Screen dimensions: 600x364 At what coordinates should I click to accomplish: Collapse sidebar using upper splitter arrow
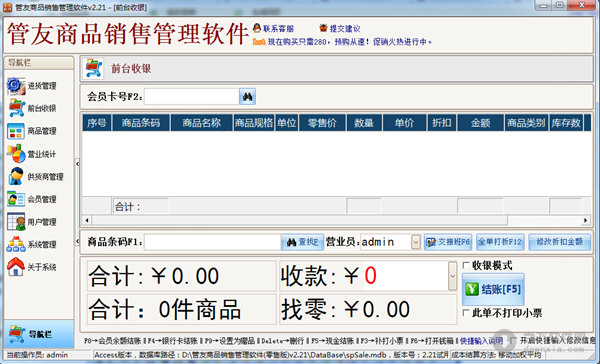pos(77,164)
